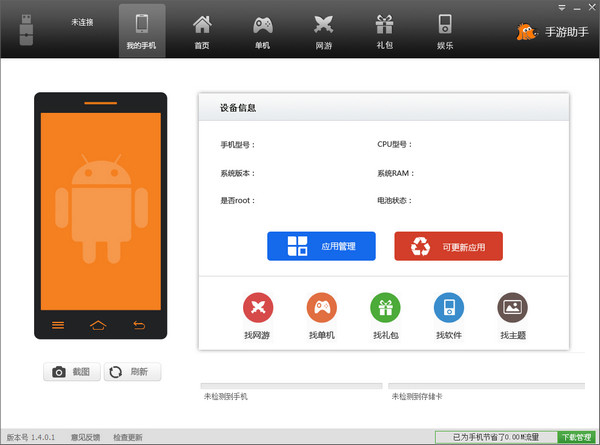
Task: Open the 单机 games tab
Action: tap(262, 32)
